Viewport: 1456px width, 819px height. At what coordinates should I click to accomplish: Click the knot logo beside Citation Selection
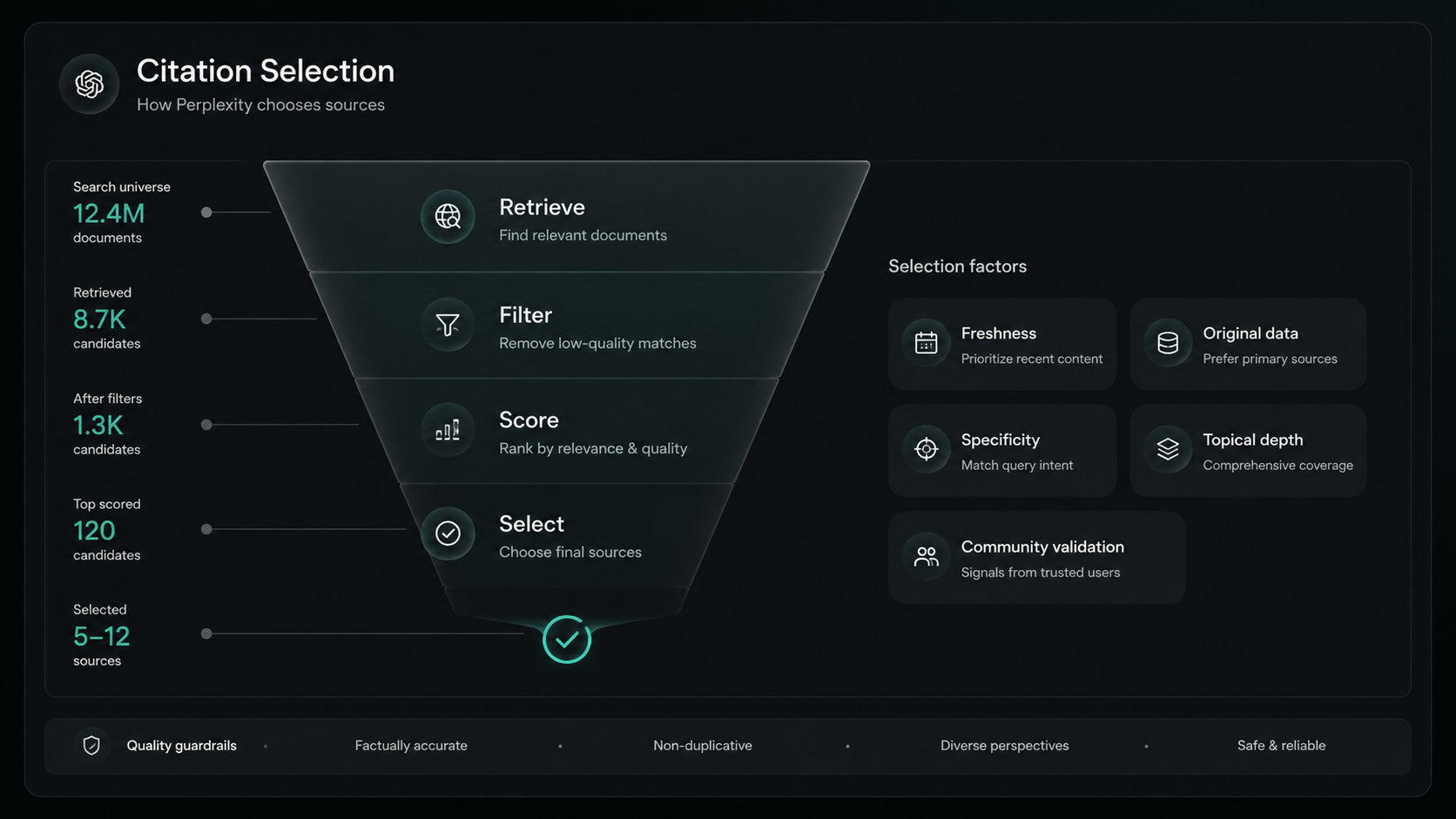[x=89, y=84]
